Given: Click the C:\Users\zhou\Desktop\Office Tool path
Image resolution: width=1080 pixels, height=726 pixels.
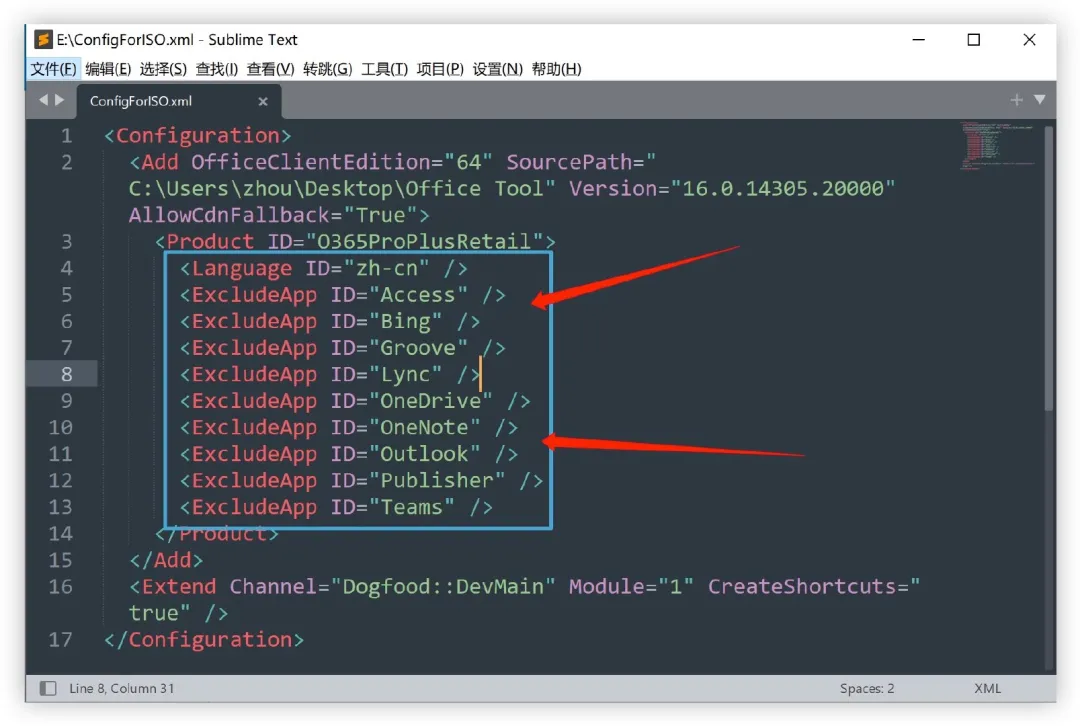Looking at the screenshot, I should 336,189.
